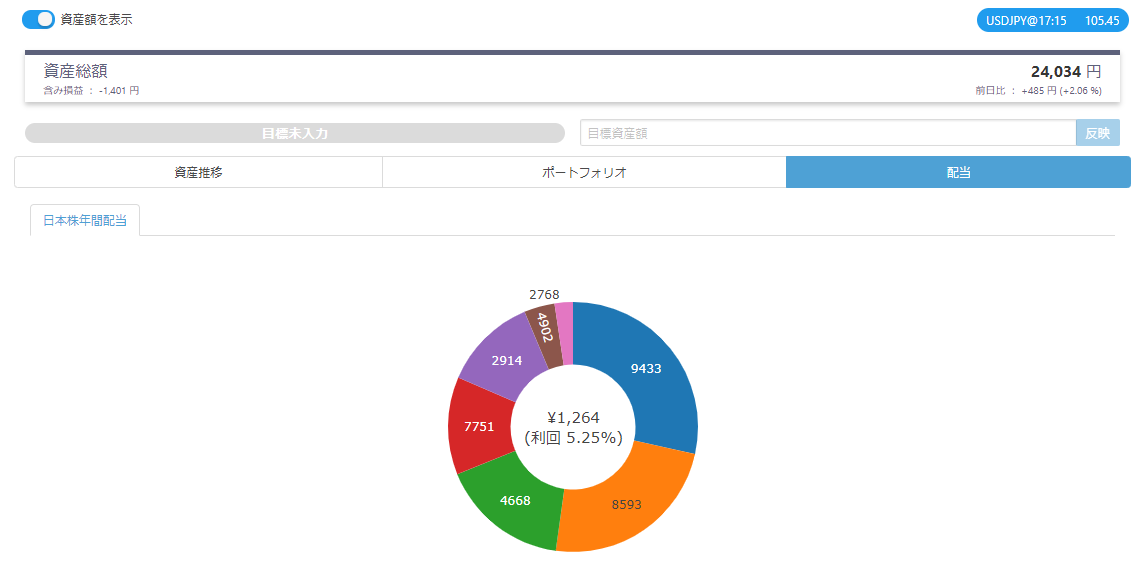This screenshot has height=578, width=1143.
Task: Click the blue 9433 donut segment
Action: click(x=645, y=369)
